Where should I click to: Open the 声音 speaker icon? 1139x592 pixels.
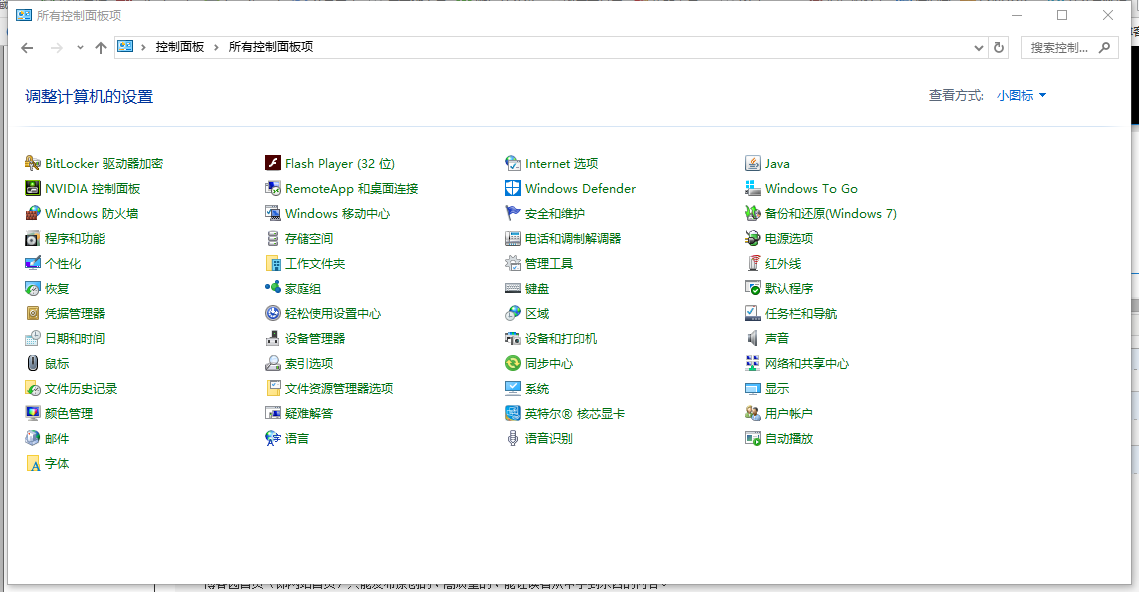coord(753,338)
